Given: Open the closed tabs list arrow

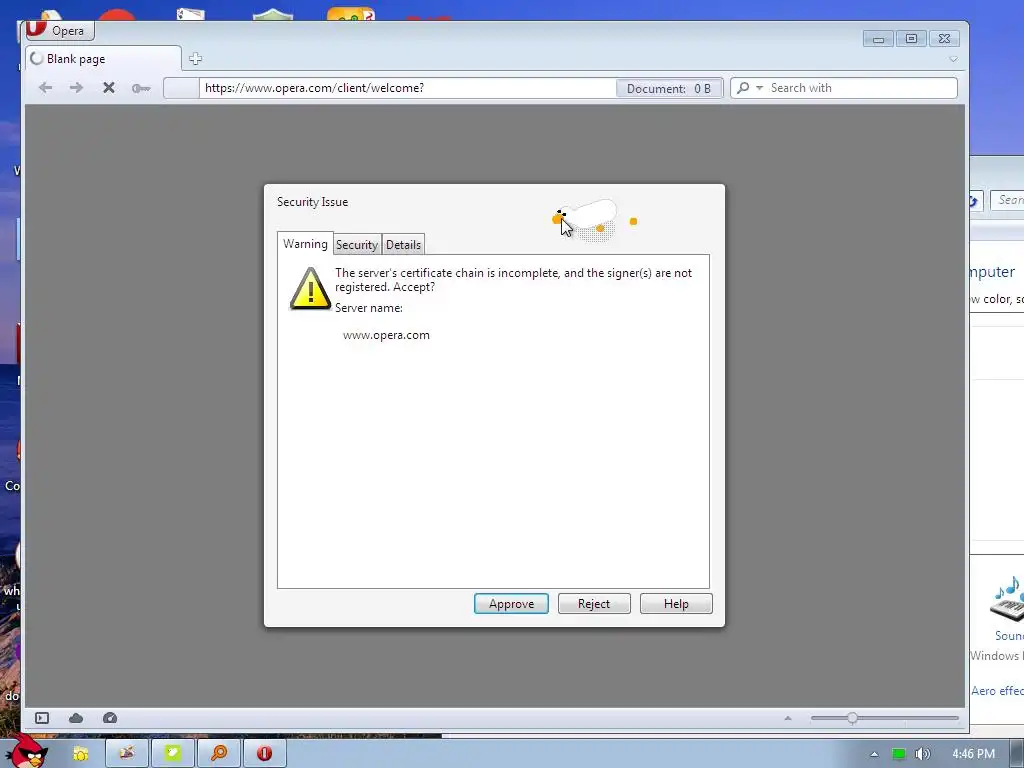Looking at the screenshot, I should pos(953,59).
